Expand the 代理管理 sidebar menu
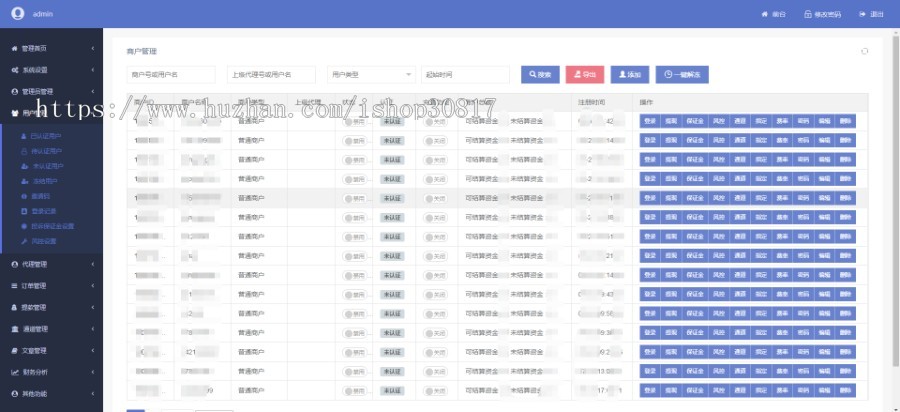 [50, 265]
